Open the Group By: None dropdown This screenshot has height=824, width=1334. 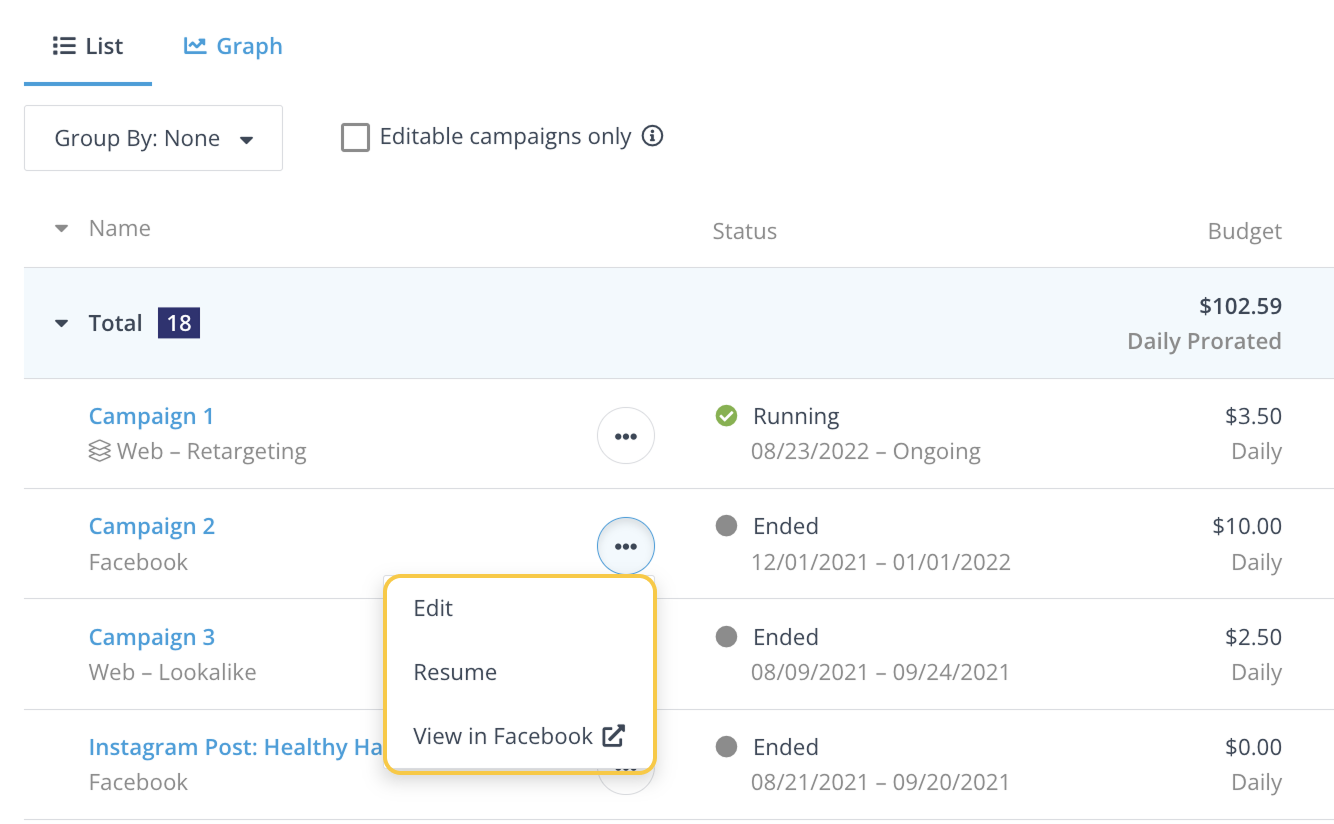click(x=153, y=138)
